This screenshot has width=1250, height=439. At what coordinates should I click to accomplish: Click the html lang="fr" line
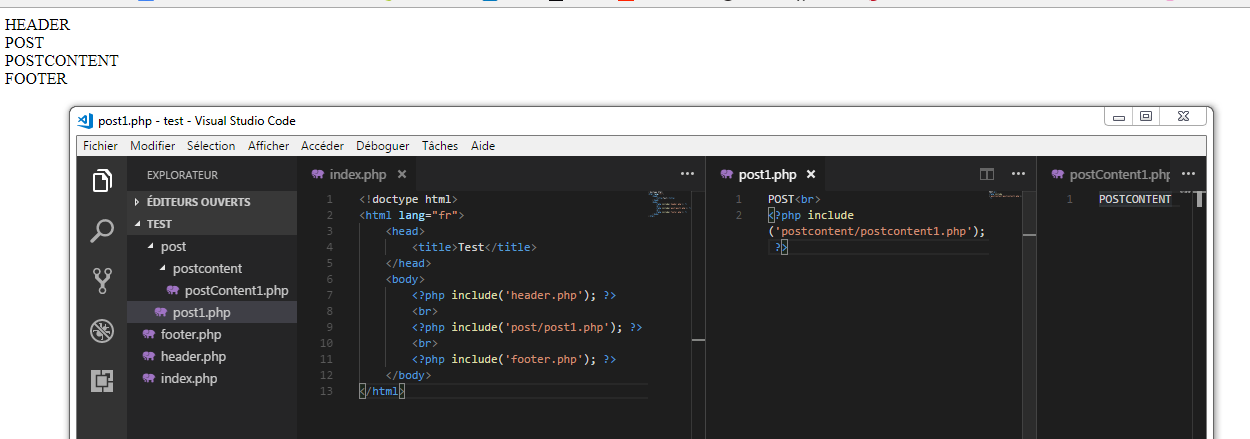pyautogui.click(x=412, y=215)
